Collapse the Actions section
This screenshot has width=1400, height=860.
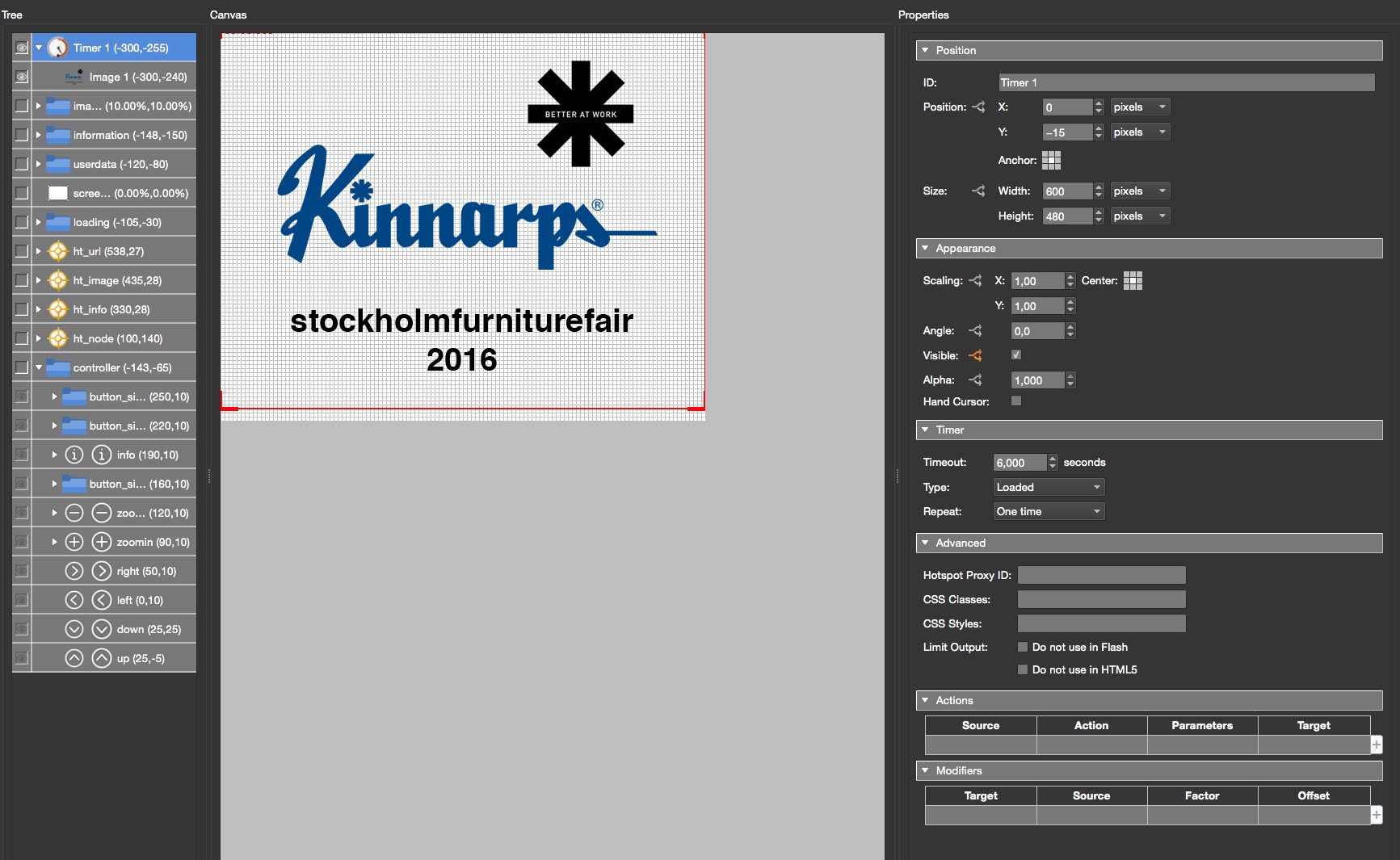pyautogui.click(x=925, y=700)
